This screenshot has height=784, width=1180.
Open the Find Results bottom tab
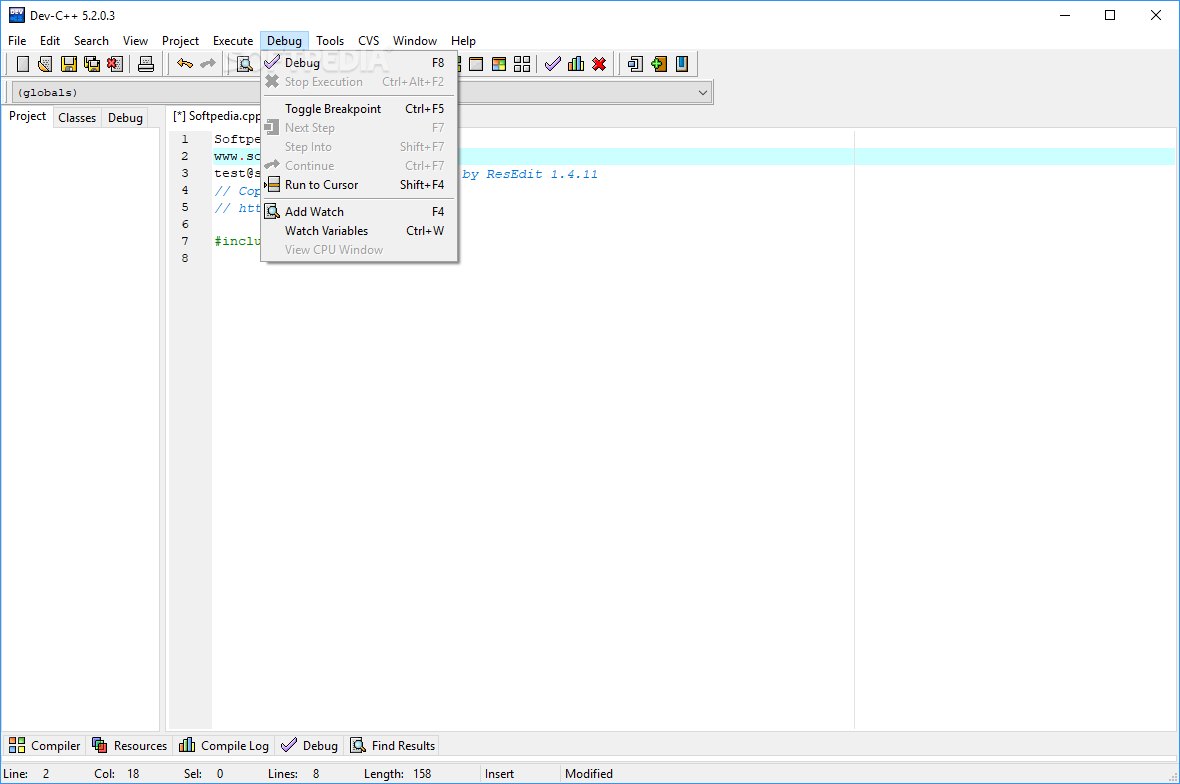click(x=392, y=746)
